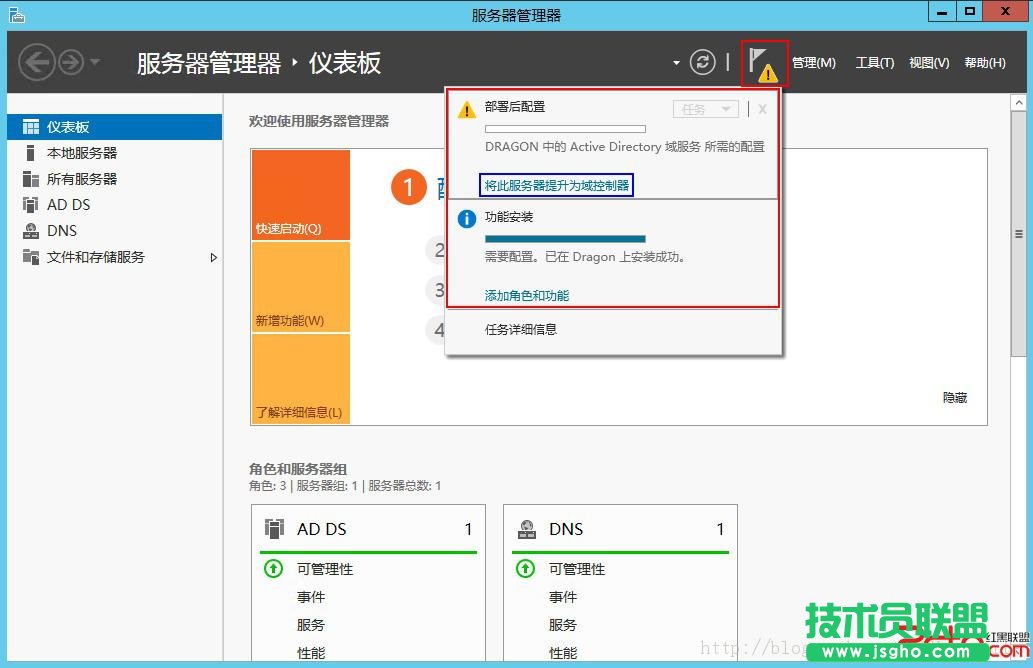Open the notification flag icon

click(763, 62)
